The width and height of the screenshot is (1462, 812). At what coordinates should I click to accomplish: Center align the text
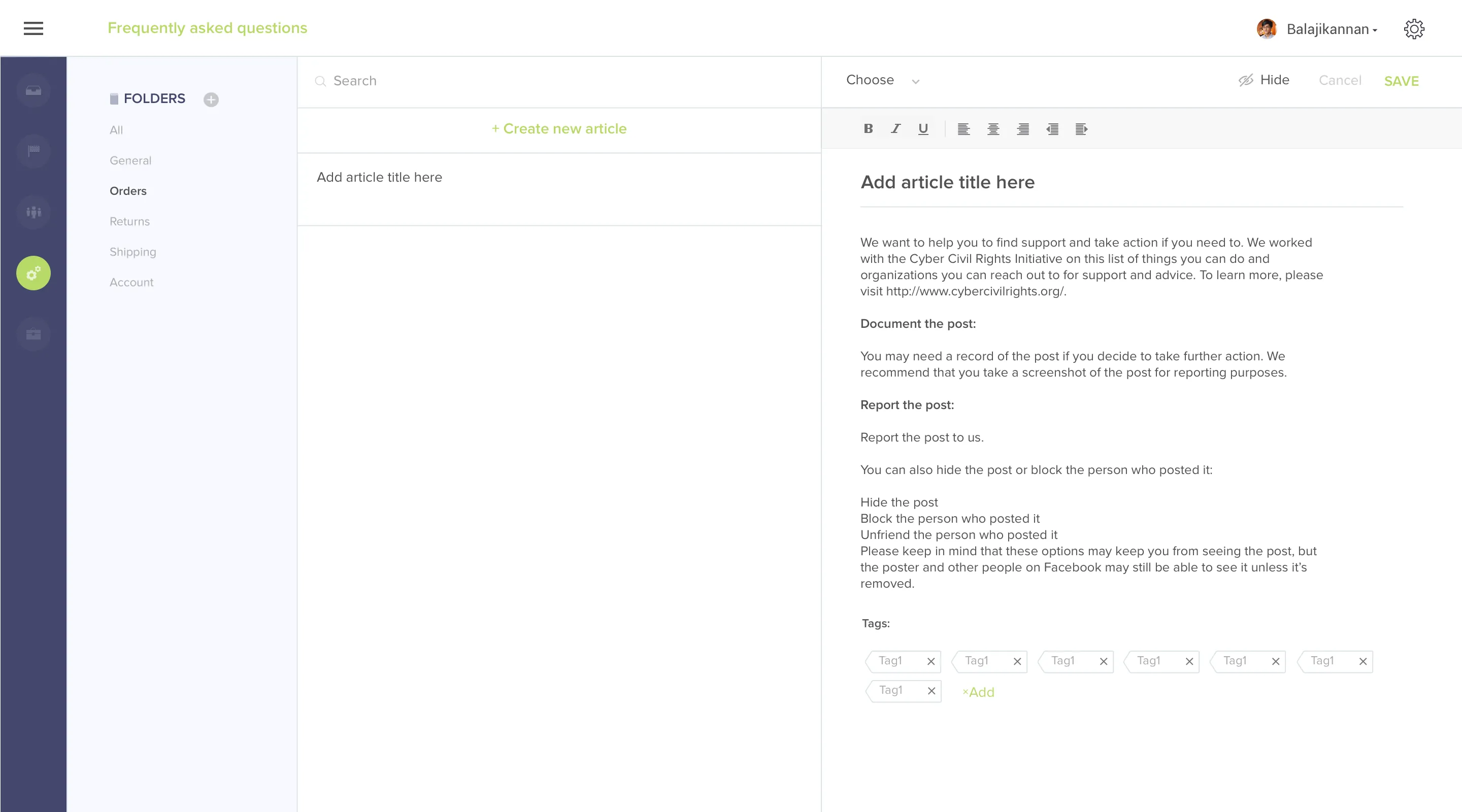point(993,129)
